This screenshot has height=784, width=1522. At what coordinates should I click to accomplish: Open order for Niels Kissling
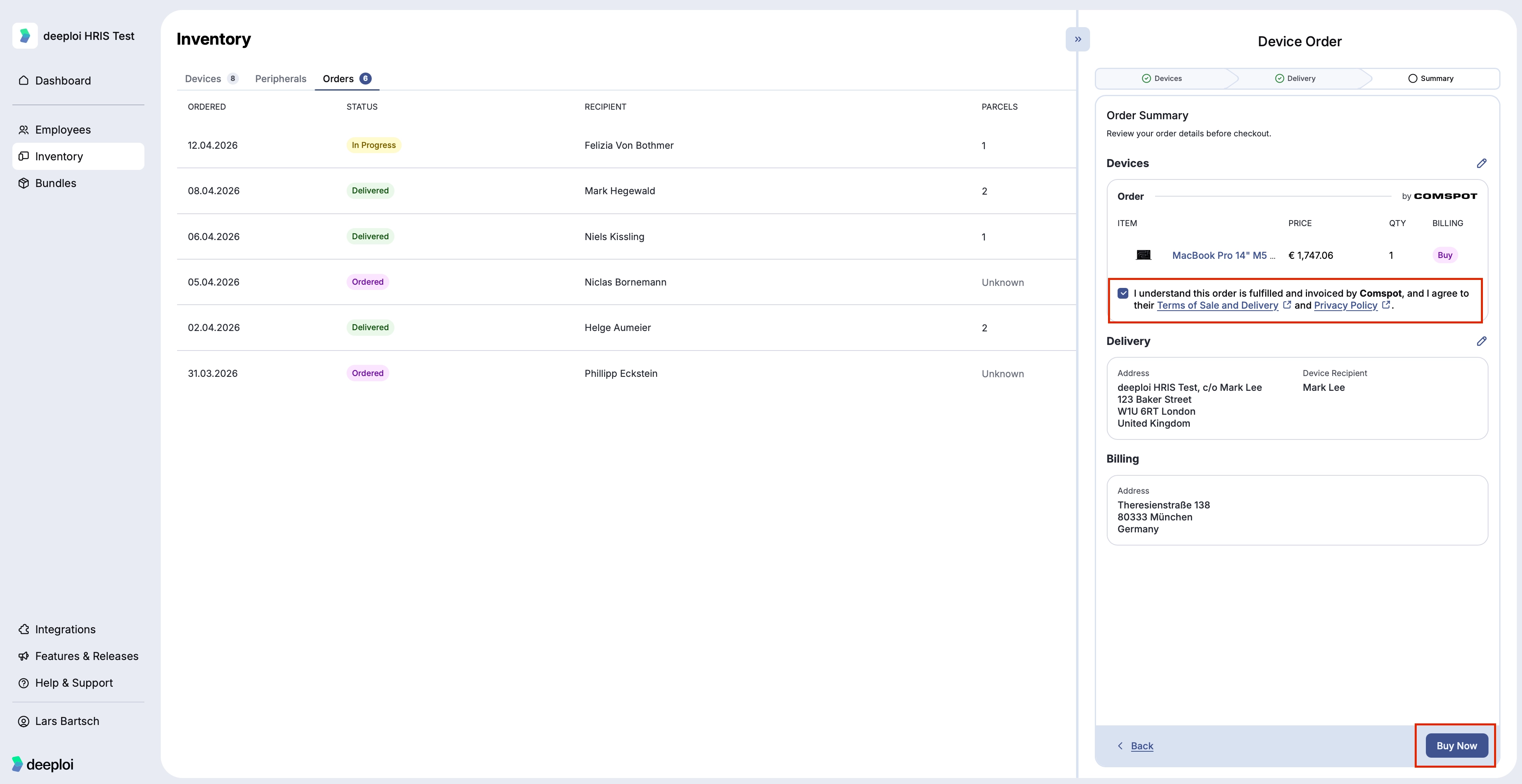626,236
